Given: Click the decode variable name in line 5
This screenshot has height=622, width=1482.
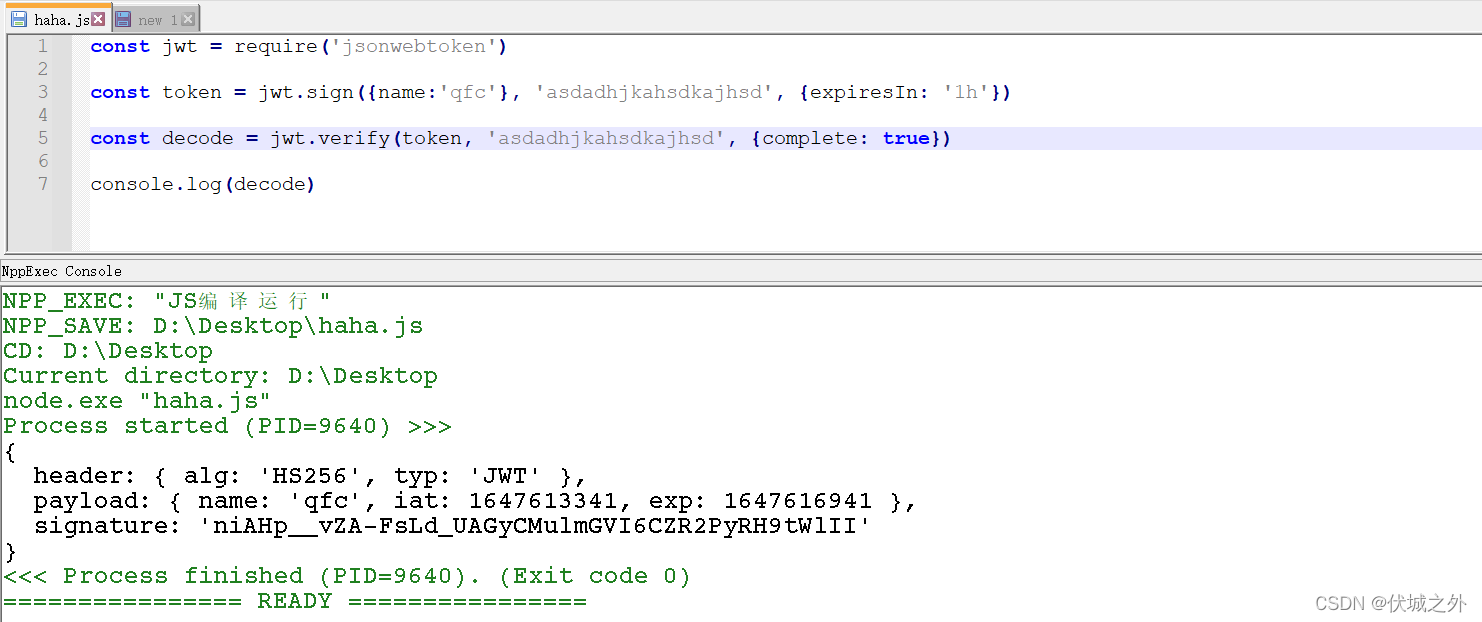Looking at the screenshot, I should coord(198,138).
